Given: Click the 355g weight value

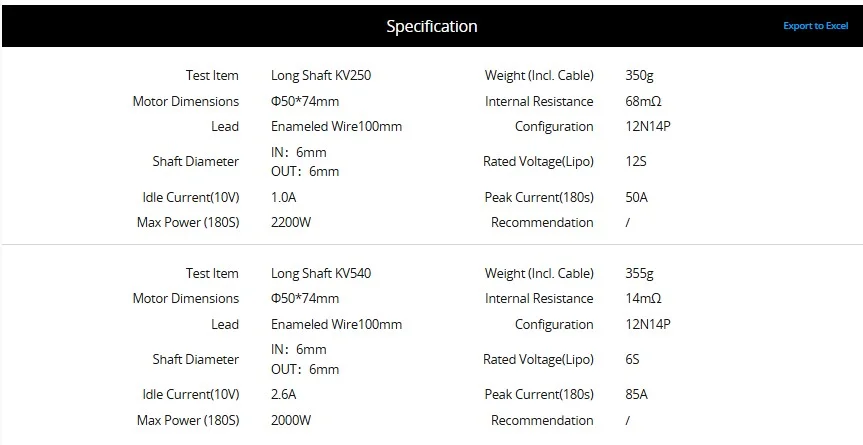Looking at the screenshot, I should (x=640, y=273).
